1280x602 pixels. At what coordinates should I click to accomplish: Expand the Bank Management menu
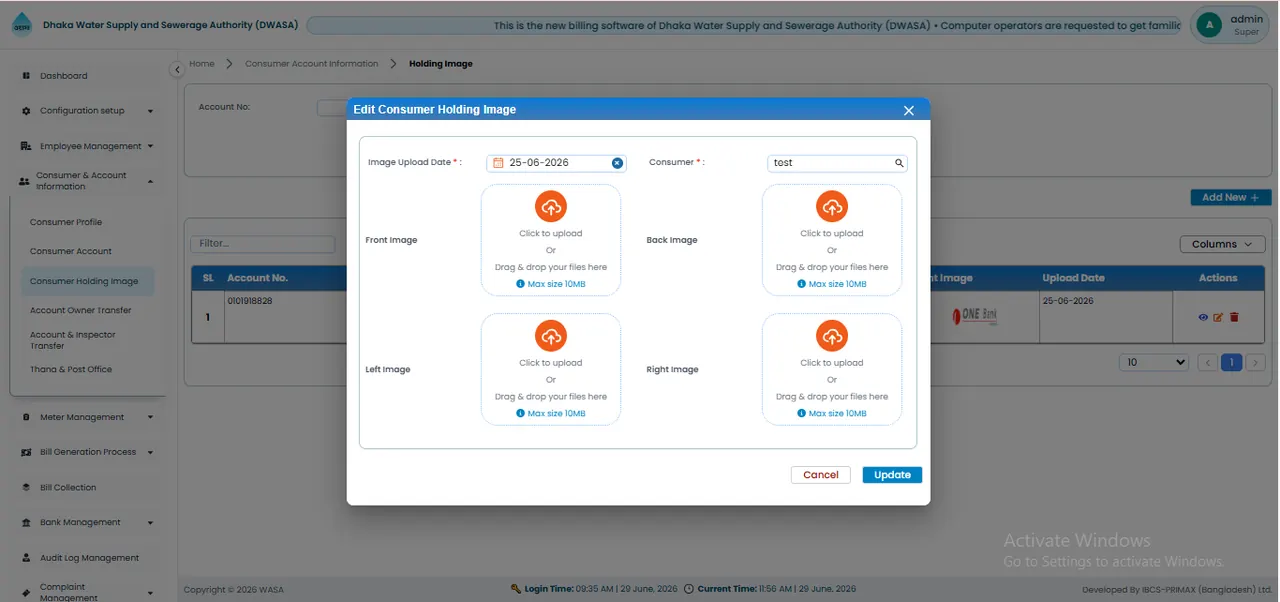click(x=87, y=522)
